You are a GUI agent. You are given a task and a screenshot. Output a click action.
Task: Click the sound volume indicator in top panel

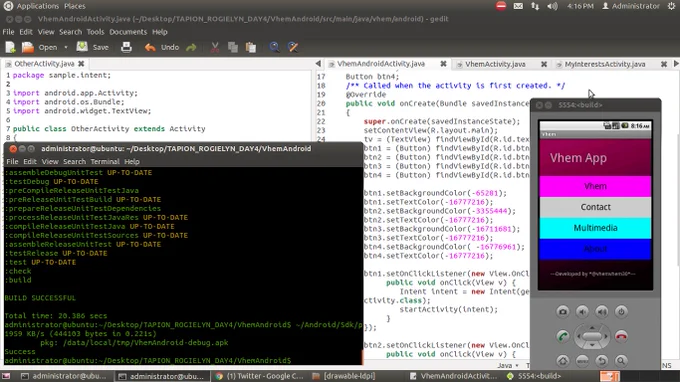click(x=552, y=6)
